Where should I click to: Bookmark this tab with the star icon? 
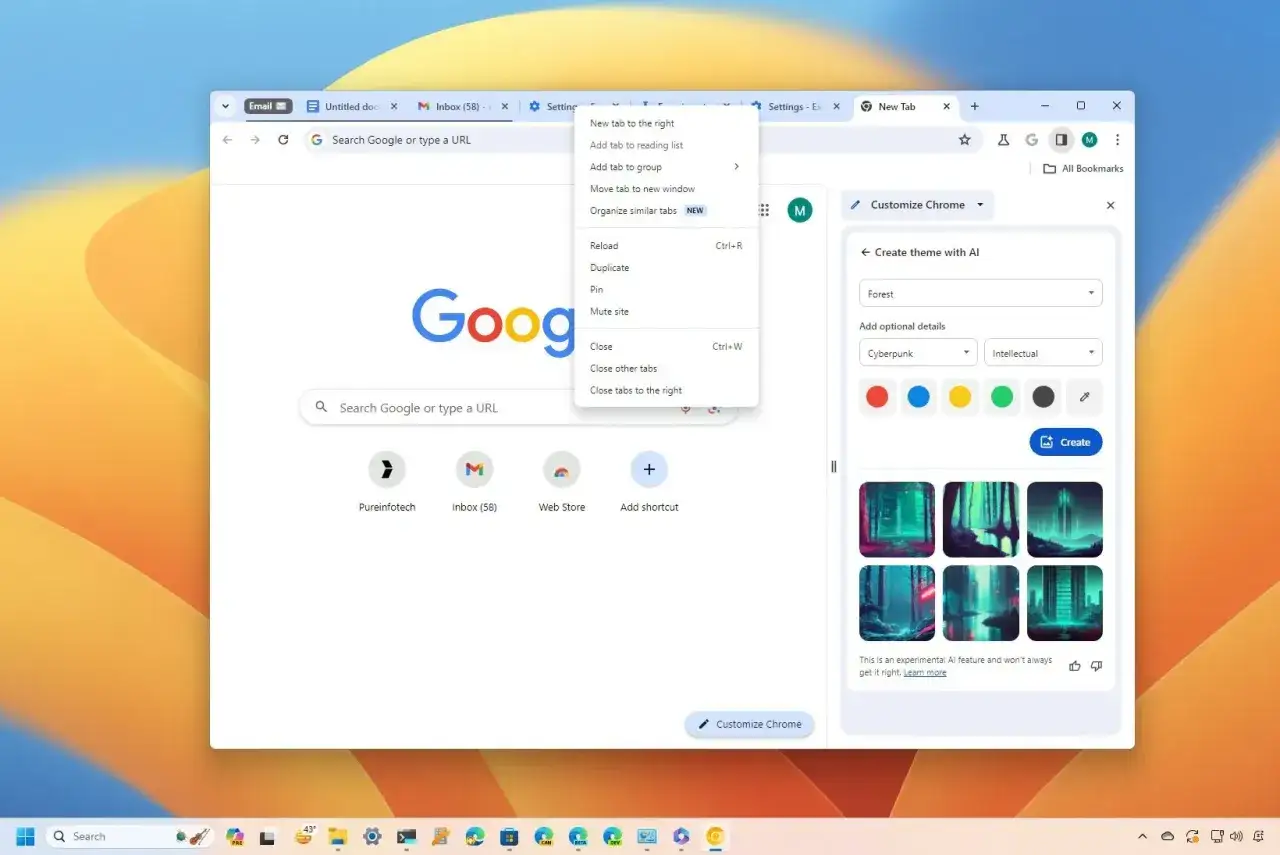pos(965,140)
